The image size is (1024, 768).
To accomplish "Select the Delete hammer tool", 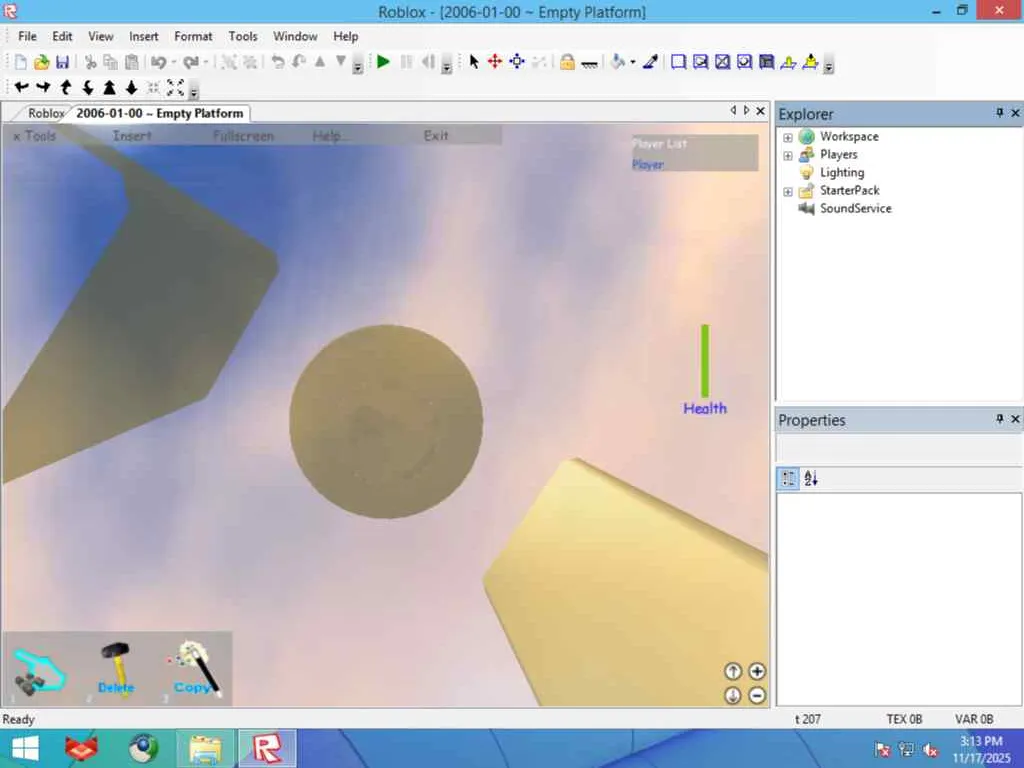I will 116,669.
